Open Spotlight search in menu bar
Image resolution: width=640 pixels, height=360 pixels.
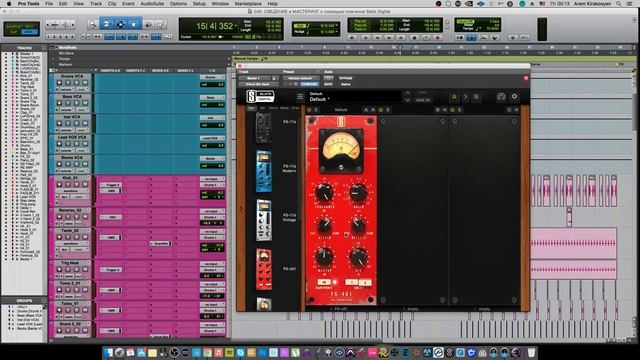(x=619, y=4)
